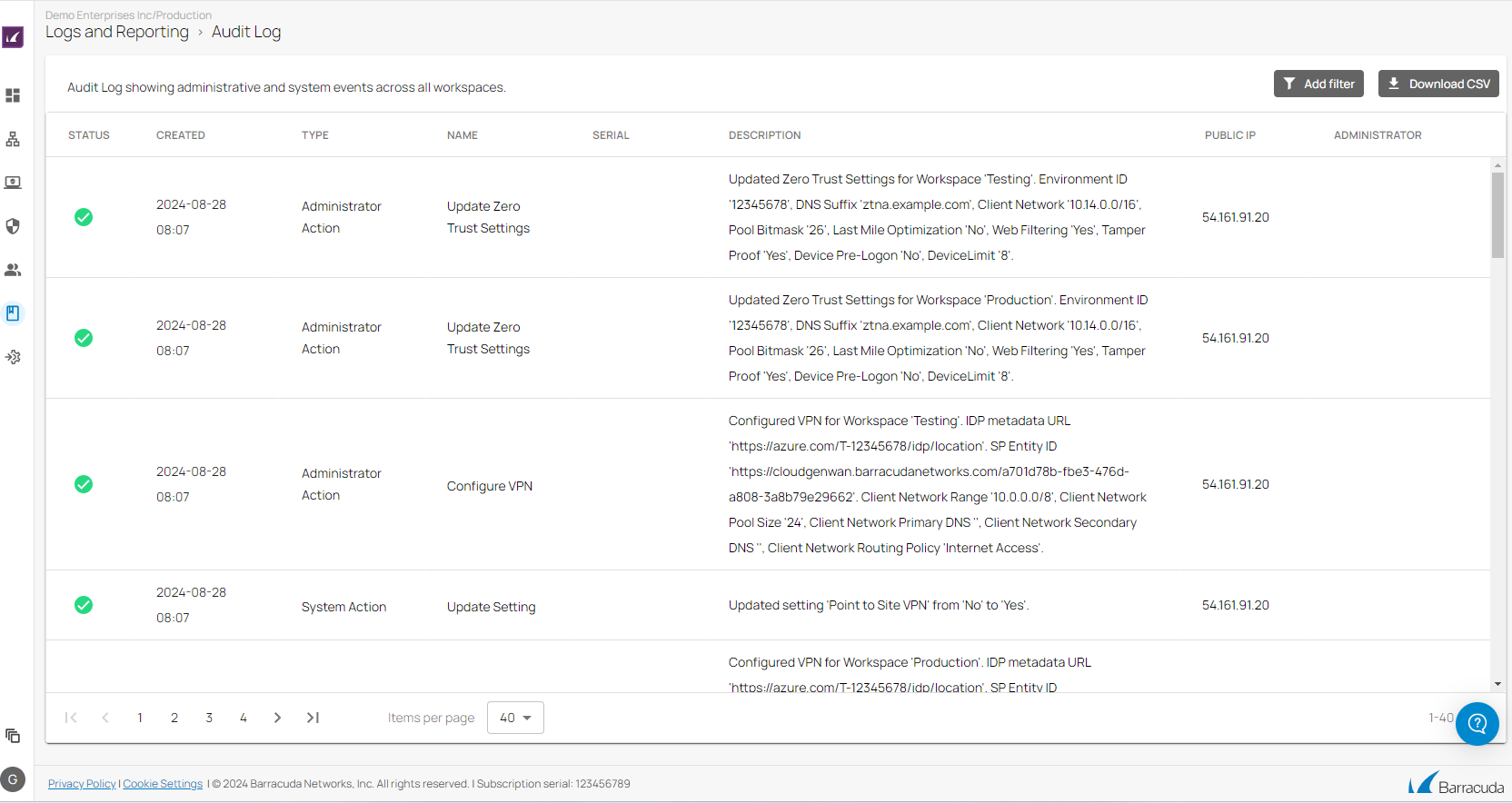Open the Integration settings sidebar icon

point(13,357)
